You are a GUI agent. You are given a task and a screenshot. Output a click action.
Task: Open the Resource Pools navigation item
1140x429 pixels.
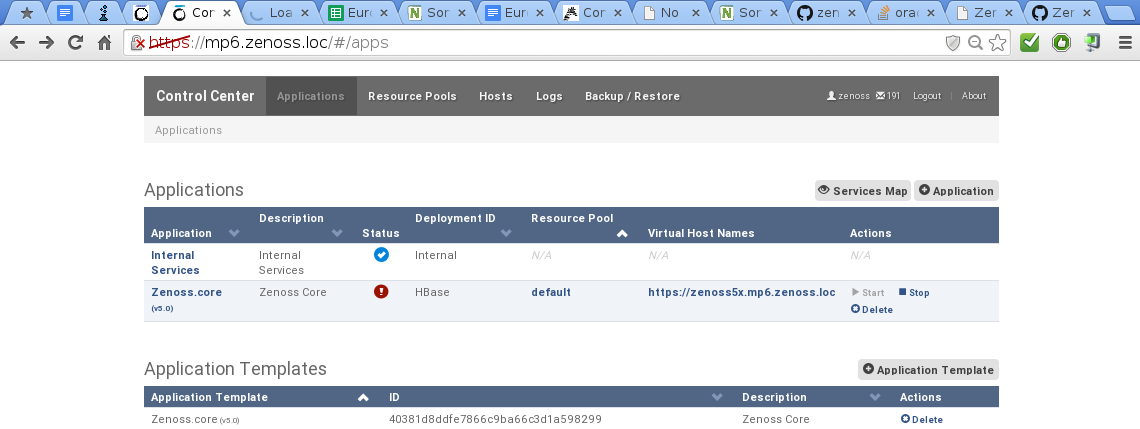pyautogui.click(x=412, y=96)
